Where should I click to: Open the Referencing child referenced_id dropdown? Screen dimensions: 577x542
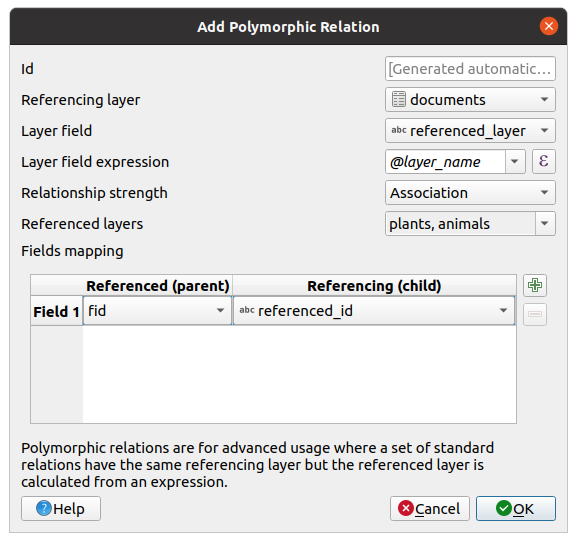tap(374, 311)
